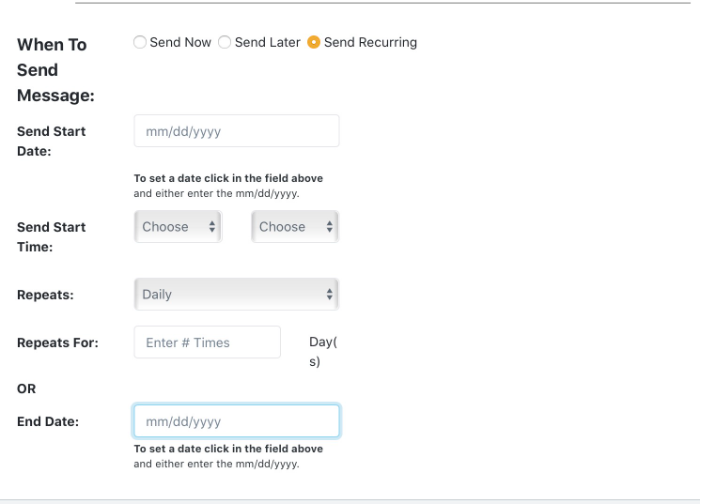Click the Send Start Time label
Image resolution: width=702 pixels, height=504 pixels.
(x=51, y=237)
